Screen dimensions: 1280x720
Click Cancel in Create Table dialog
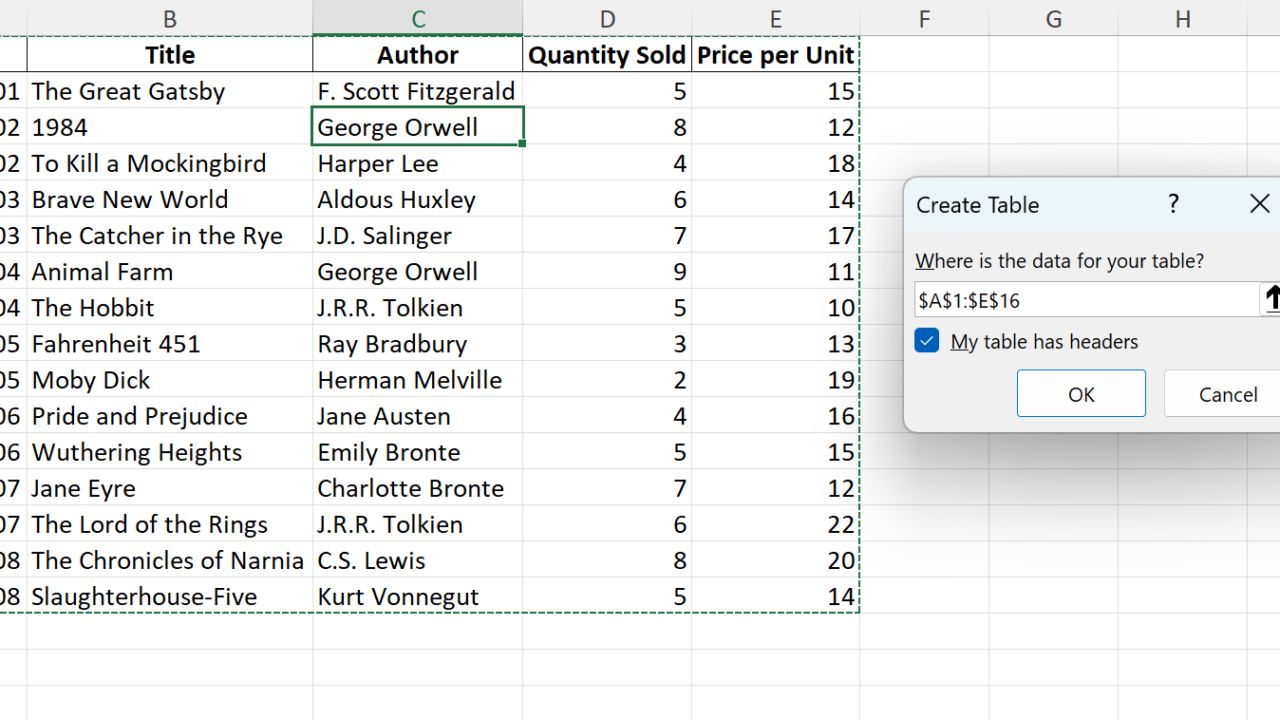click(1227, 394)
